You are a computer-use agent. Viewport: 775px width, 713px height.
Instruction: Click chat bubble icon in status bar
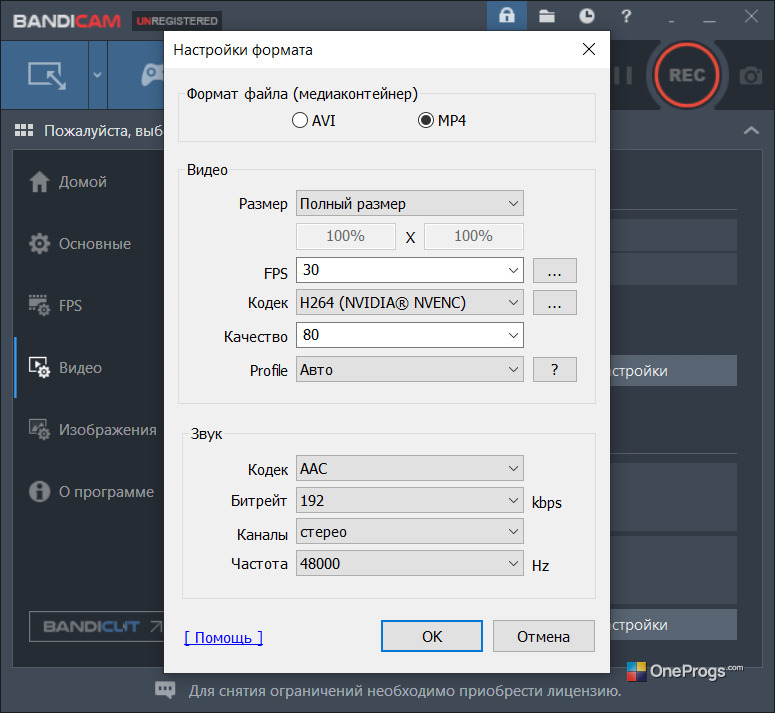[165, 690]
